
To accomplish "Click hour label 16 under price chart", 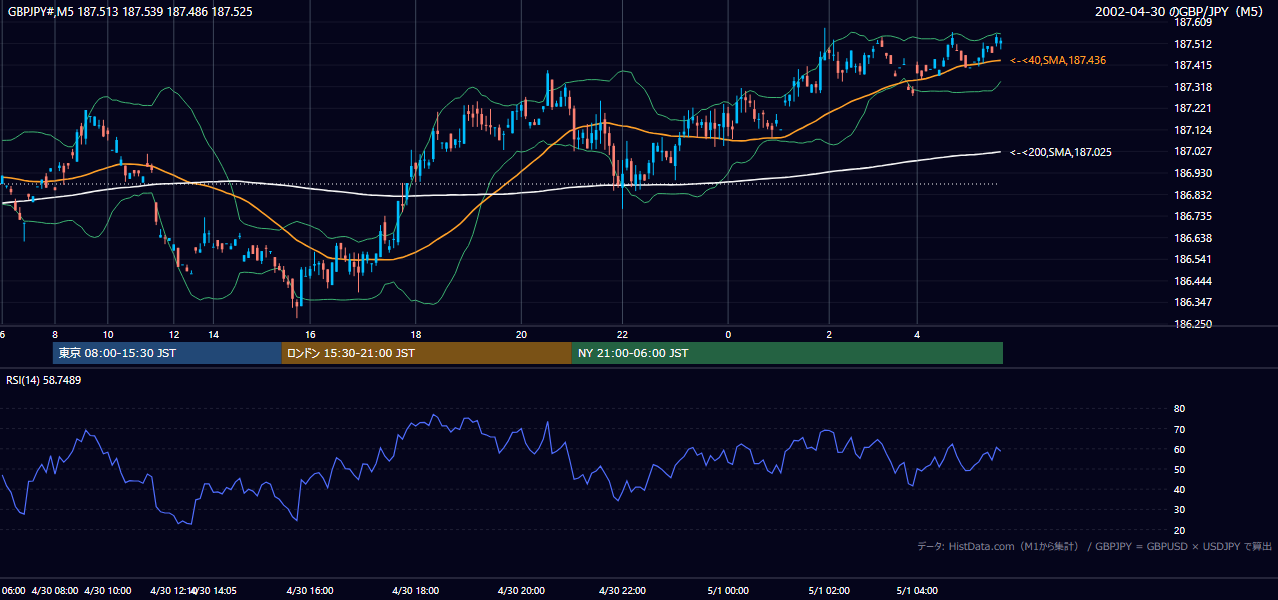I will (310, 335).
